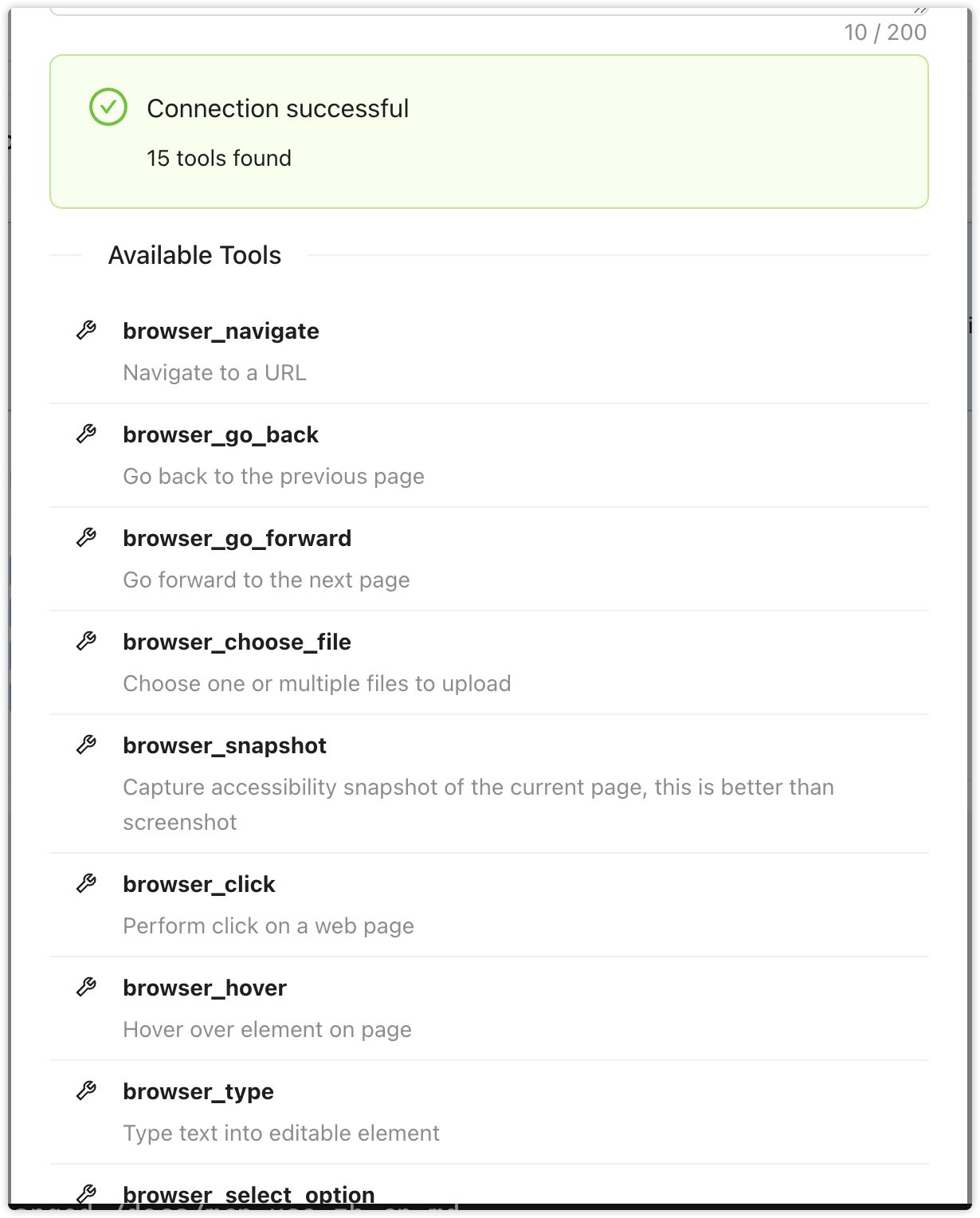Pick the browser_type tool title
The width and height of the screenshot is (980, 1218).
(198, 1091)
